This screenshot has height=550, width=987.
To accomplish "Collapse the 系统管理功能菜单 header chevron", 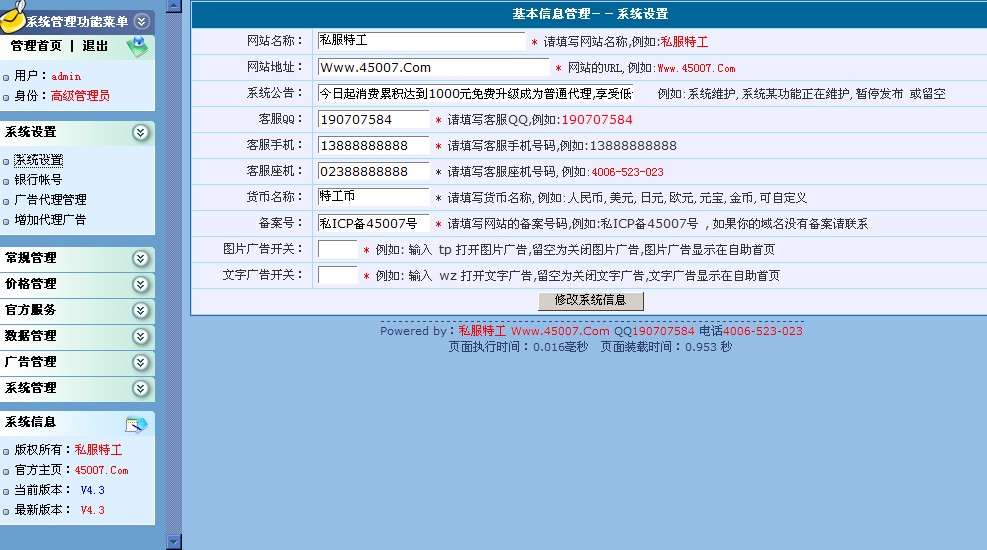I will pyautogui.click(x=141, y=21).
